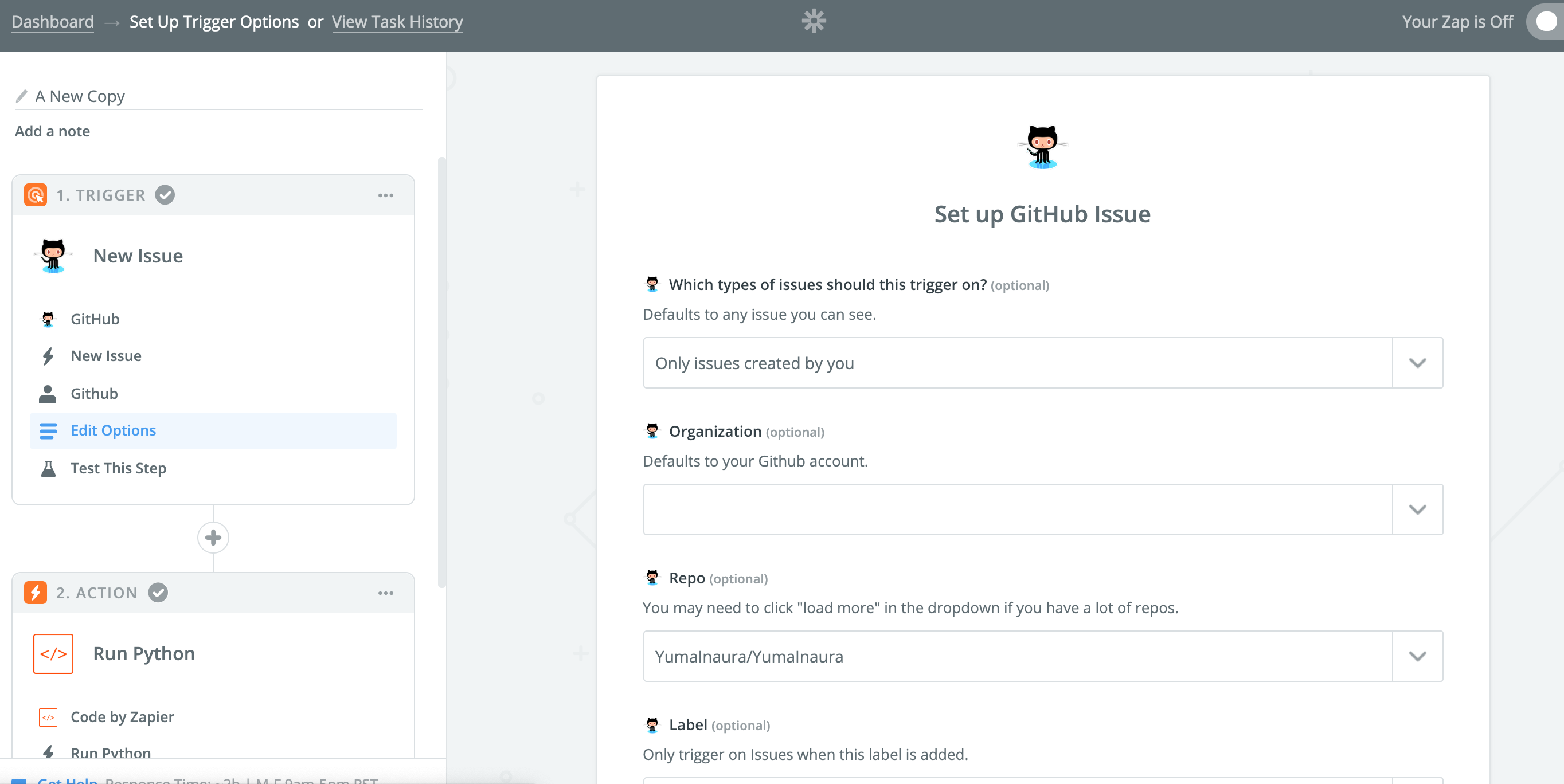Click the orange Trigger step icon

(x=35, y=195)
